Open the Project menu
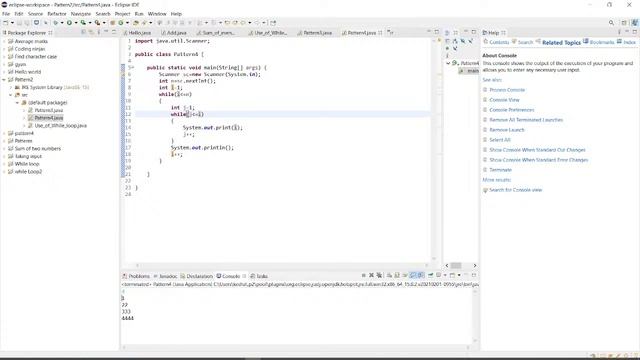 [122, 14]
